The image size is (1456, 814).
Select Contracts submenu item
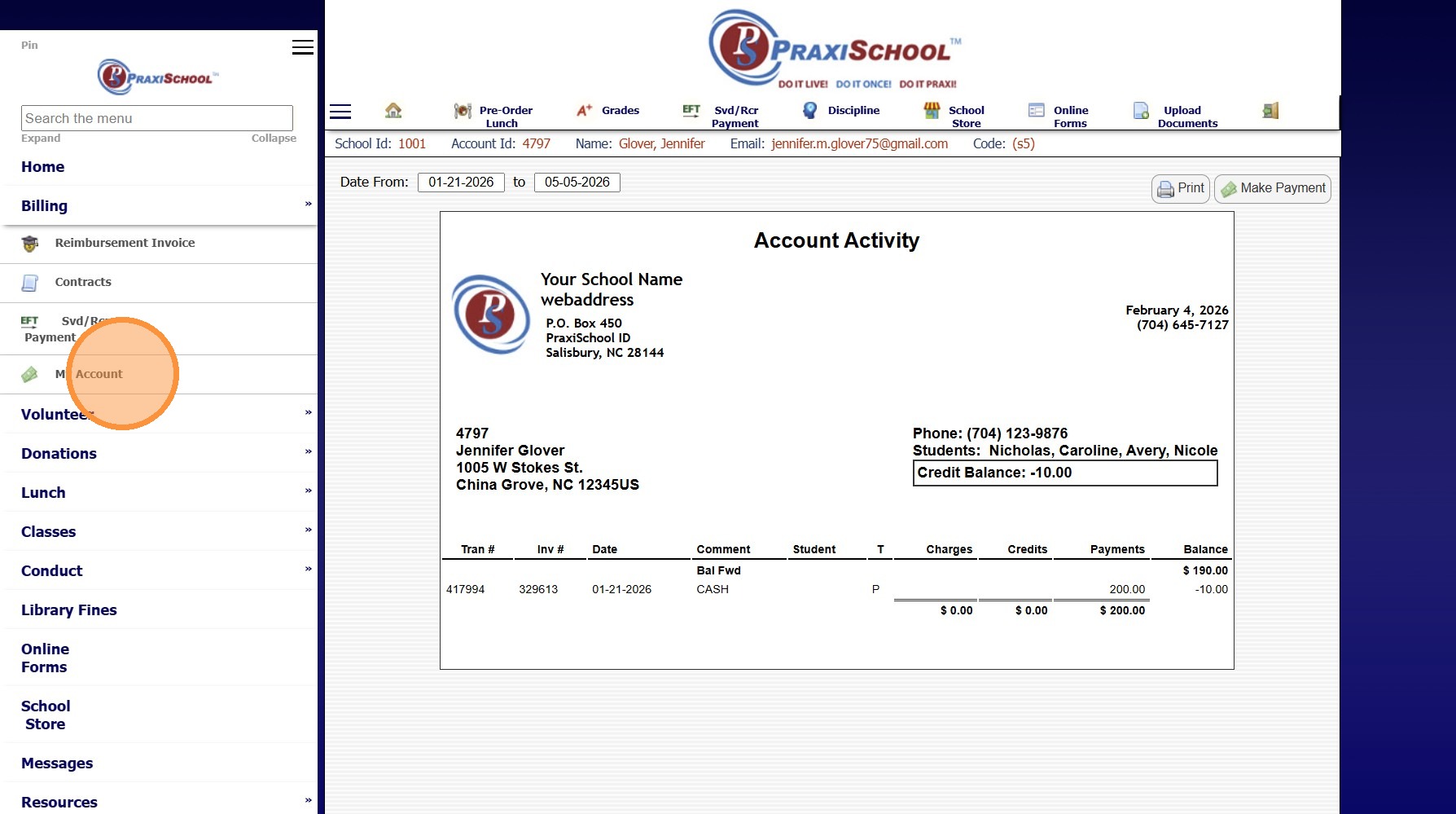tap(83, 282)
